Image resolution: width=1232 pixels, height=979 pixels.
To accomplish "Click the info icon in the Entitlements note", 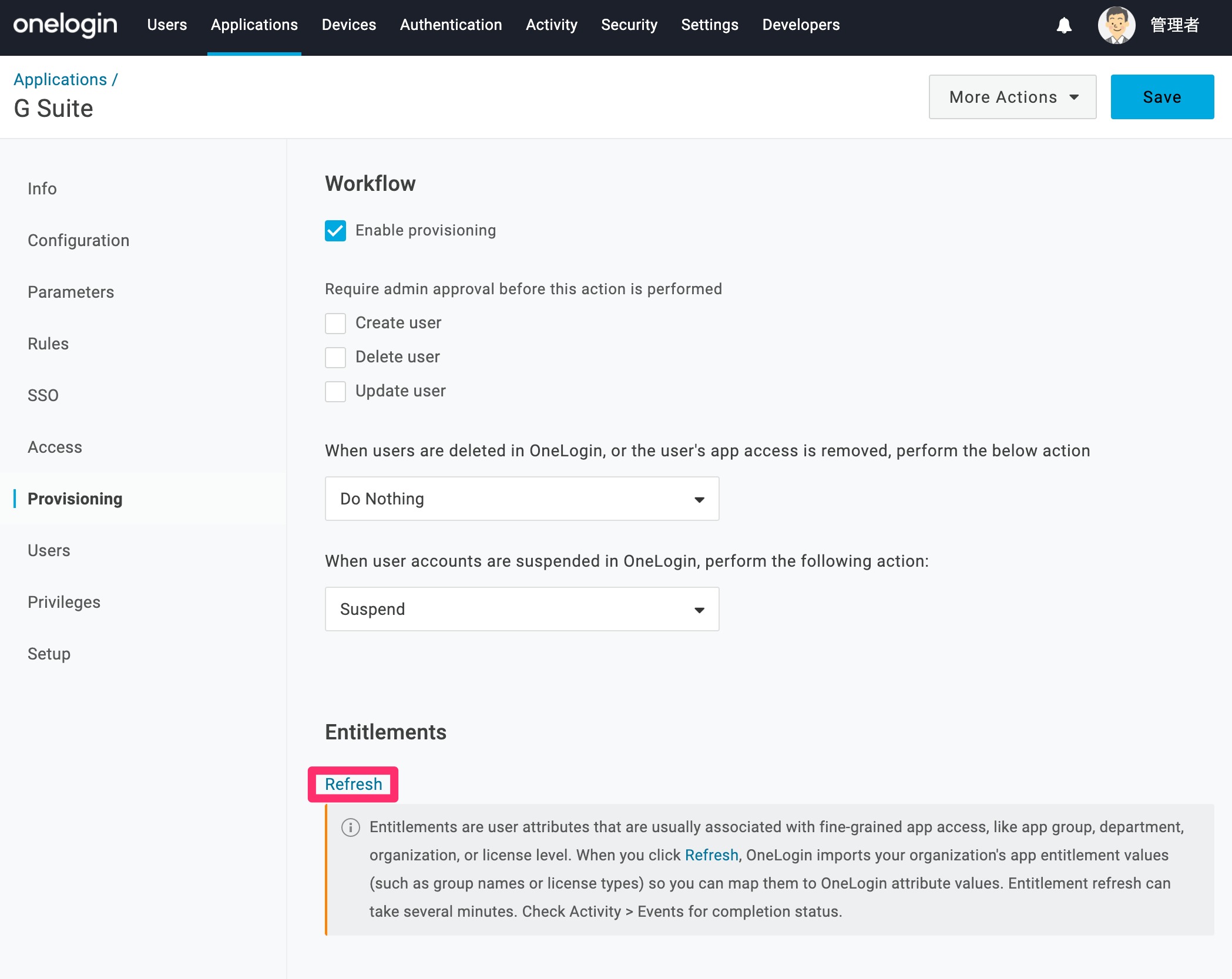I will (351, 827).
